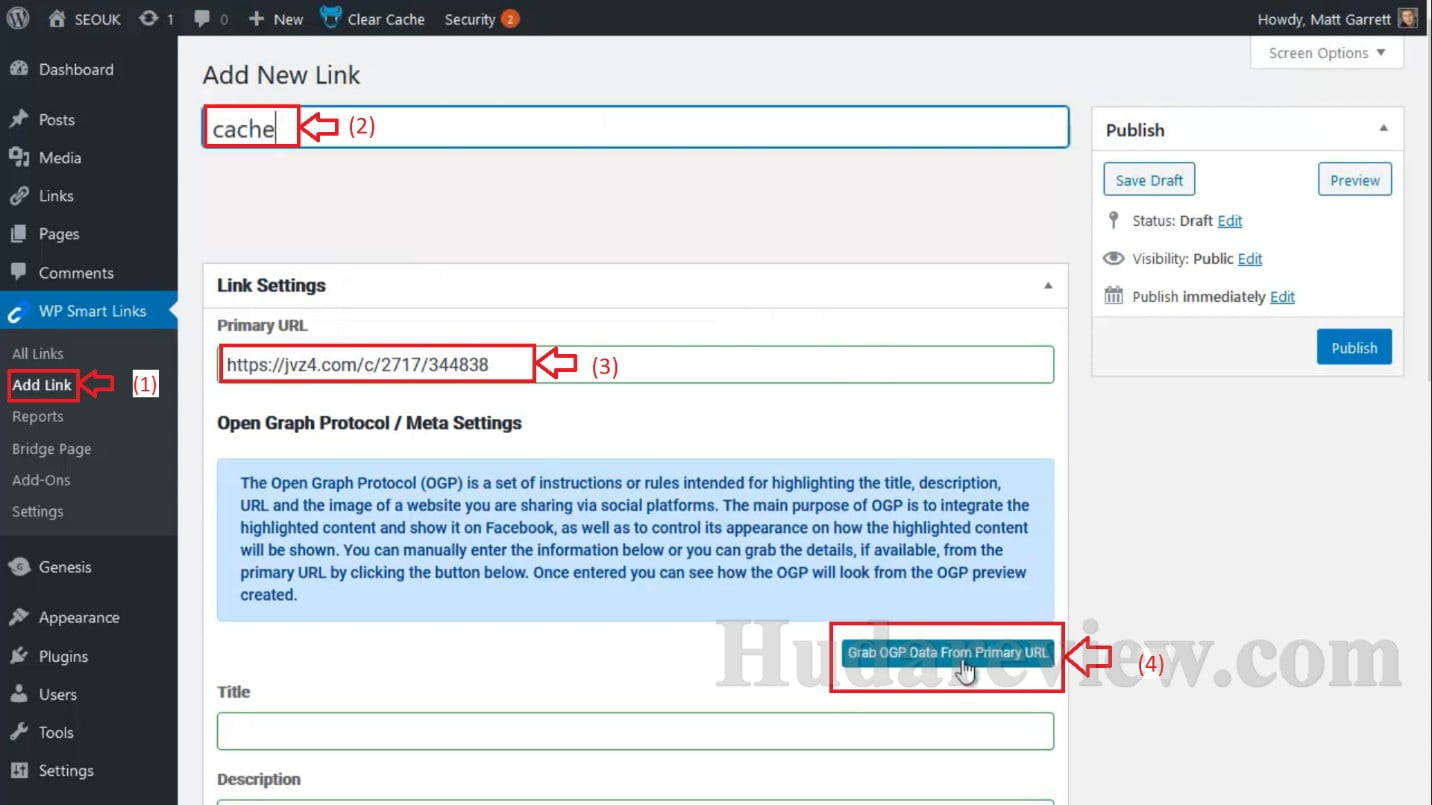
Task: Click the link title field containing cache
Action: pos(636,128)
